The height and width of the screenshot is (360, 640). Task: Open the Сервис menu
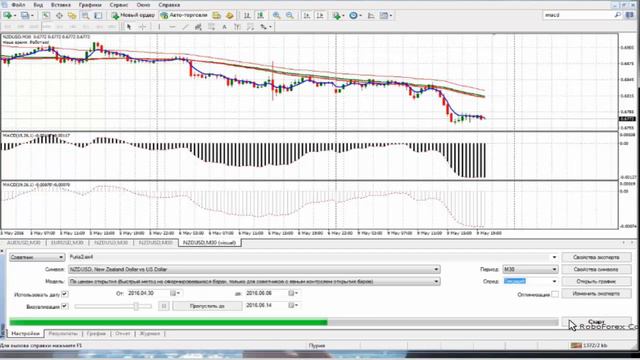(x=119, y=5)
